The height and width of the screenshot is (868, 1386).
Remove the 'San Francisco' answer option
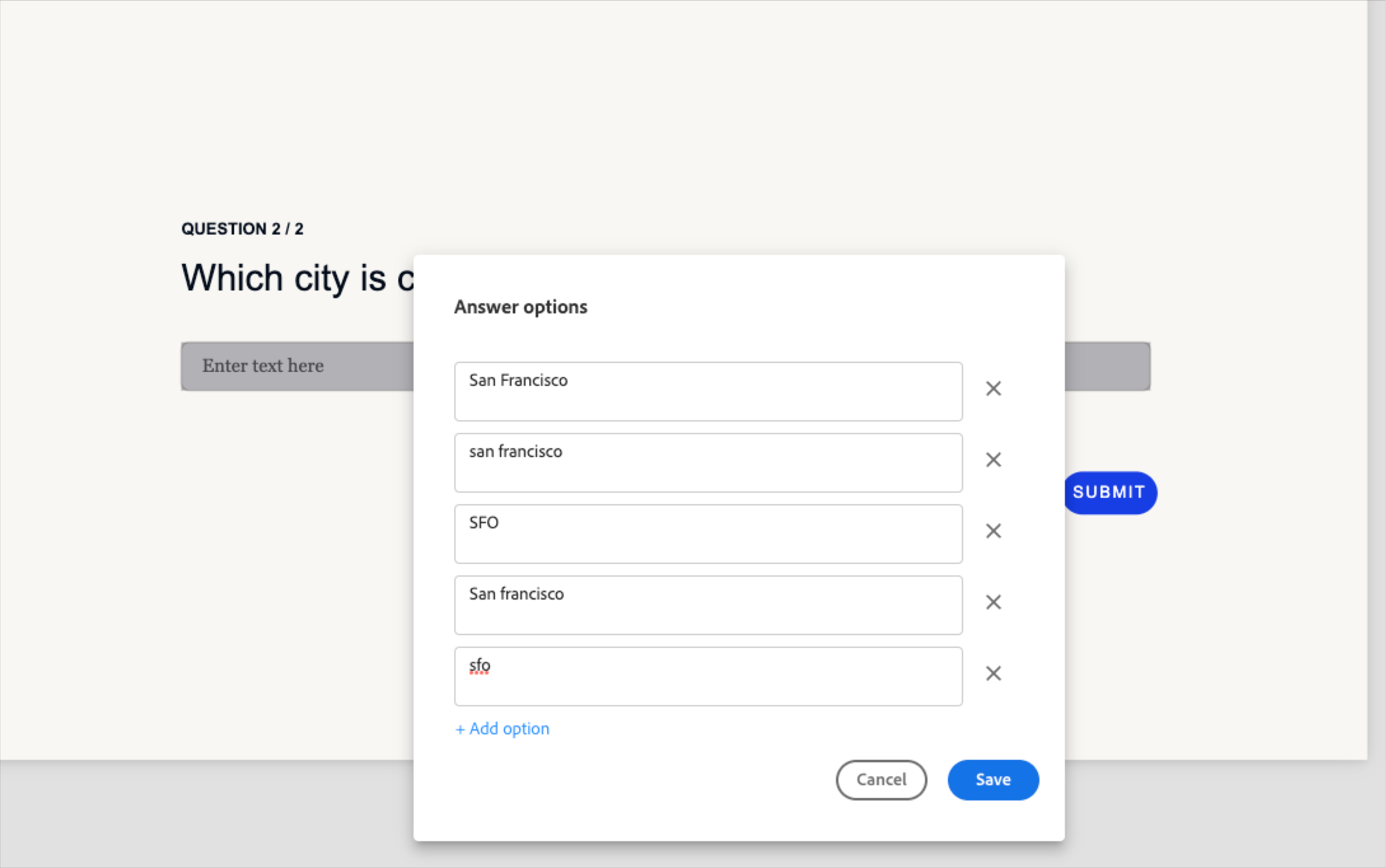coord(993,389)
